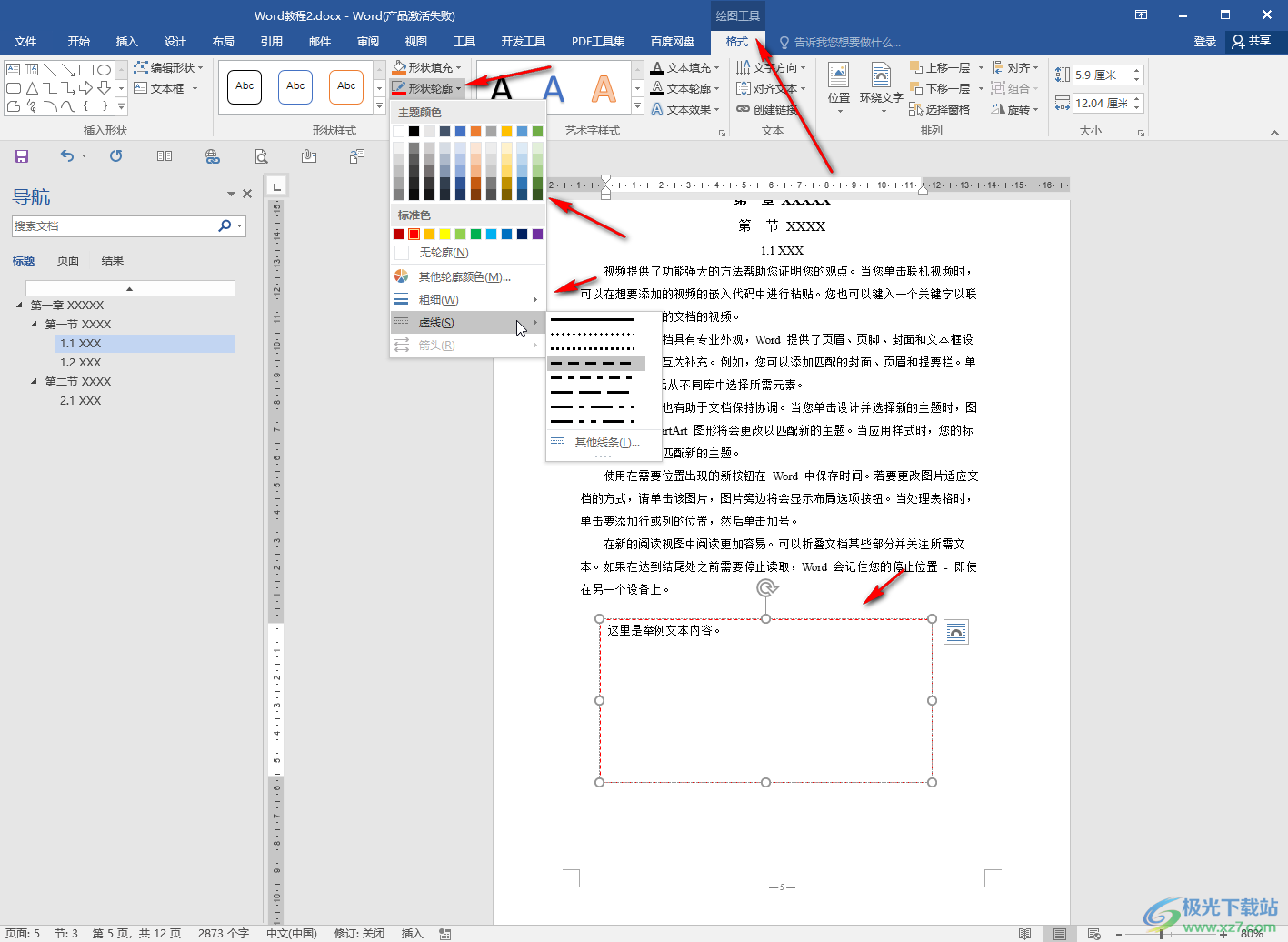
Task: Click the Undo arrow icon
Action: pos(67,156)
